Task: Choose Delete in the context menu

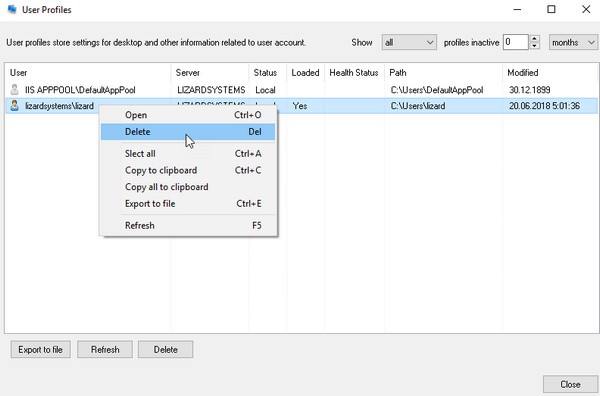Action: coord(188,132)
